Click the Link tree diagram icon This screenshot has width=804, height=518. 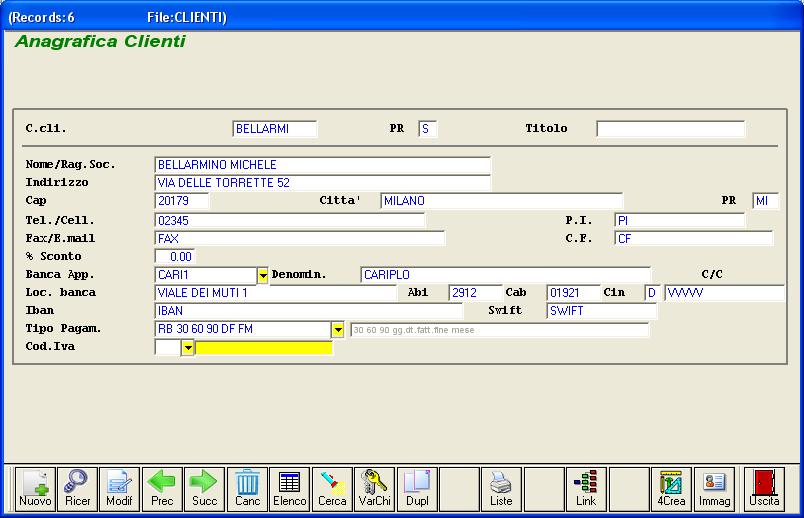pyautogui.click(x=586, y=489)
